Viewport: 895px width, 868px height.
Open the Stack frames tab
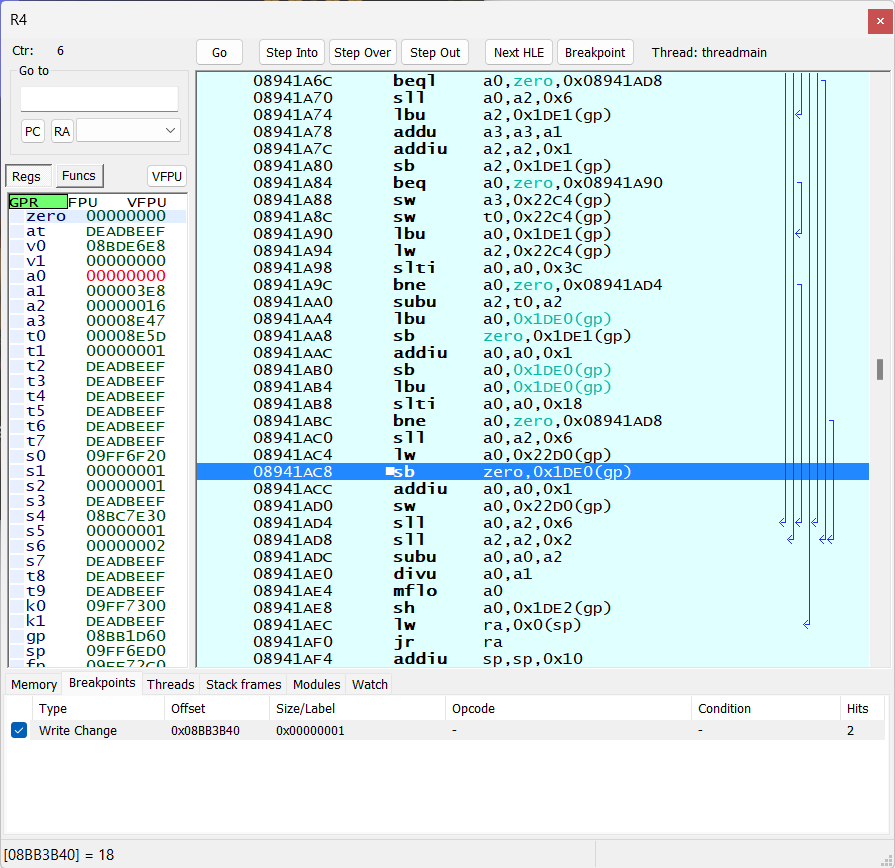[244, 684]
